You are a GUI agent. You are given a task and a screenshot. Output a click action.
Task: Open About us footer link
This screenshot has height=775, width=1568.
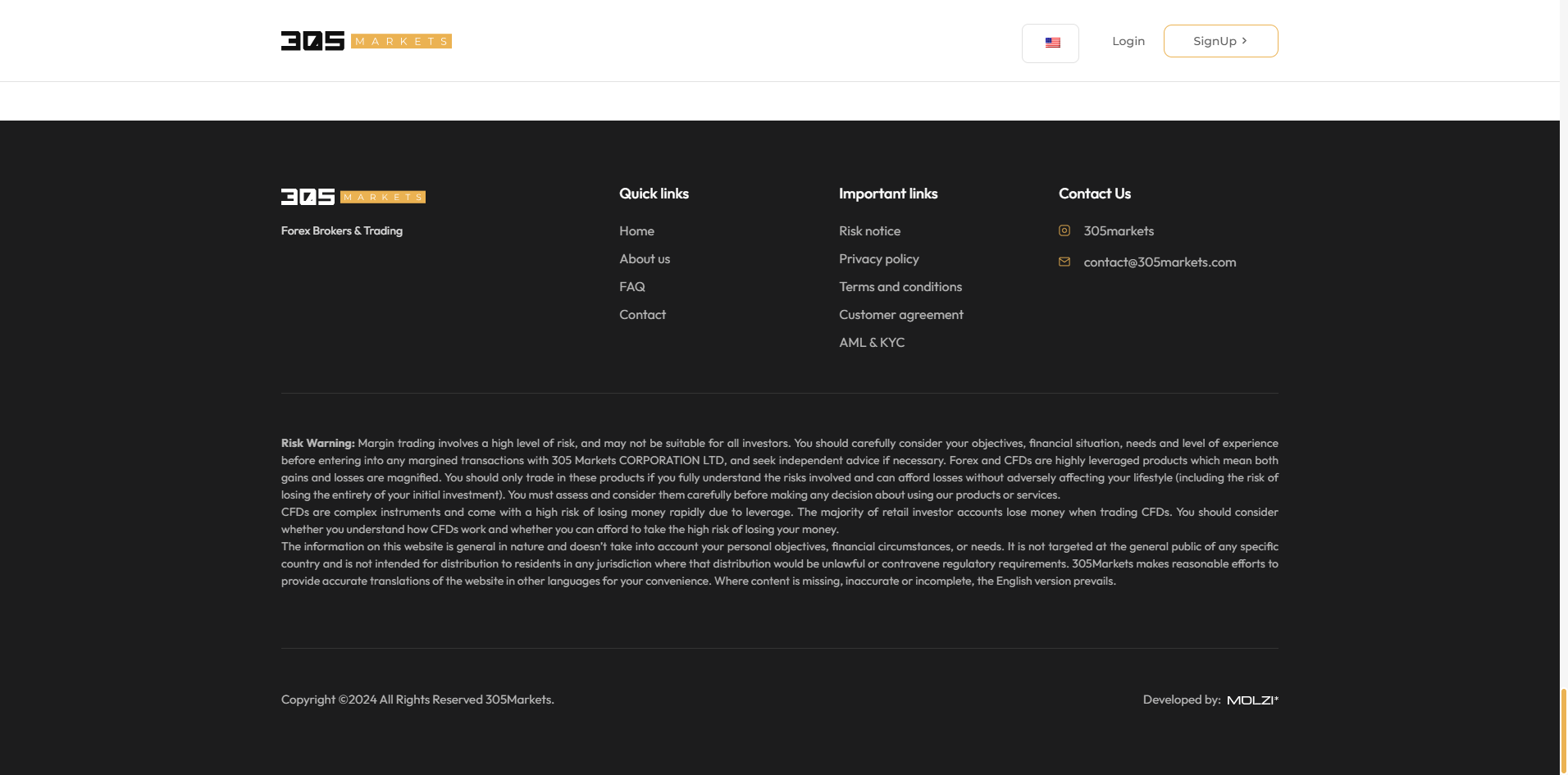tap(645, 259)
